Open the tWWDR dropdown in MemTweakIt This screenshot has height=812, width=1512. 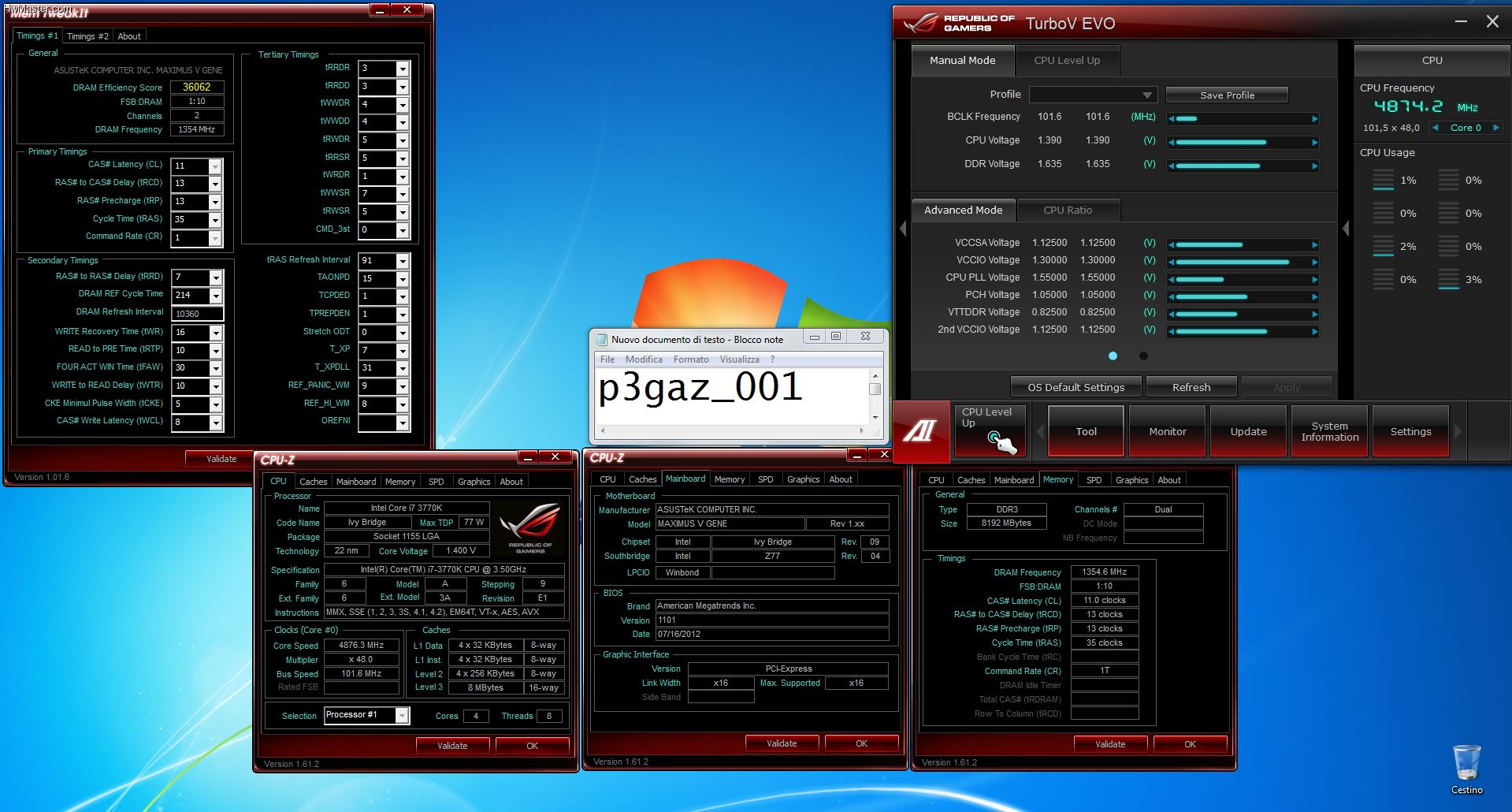tap(402, 105)
